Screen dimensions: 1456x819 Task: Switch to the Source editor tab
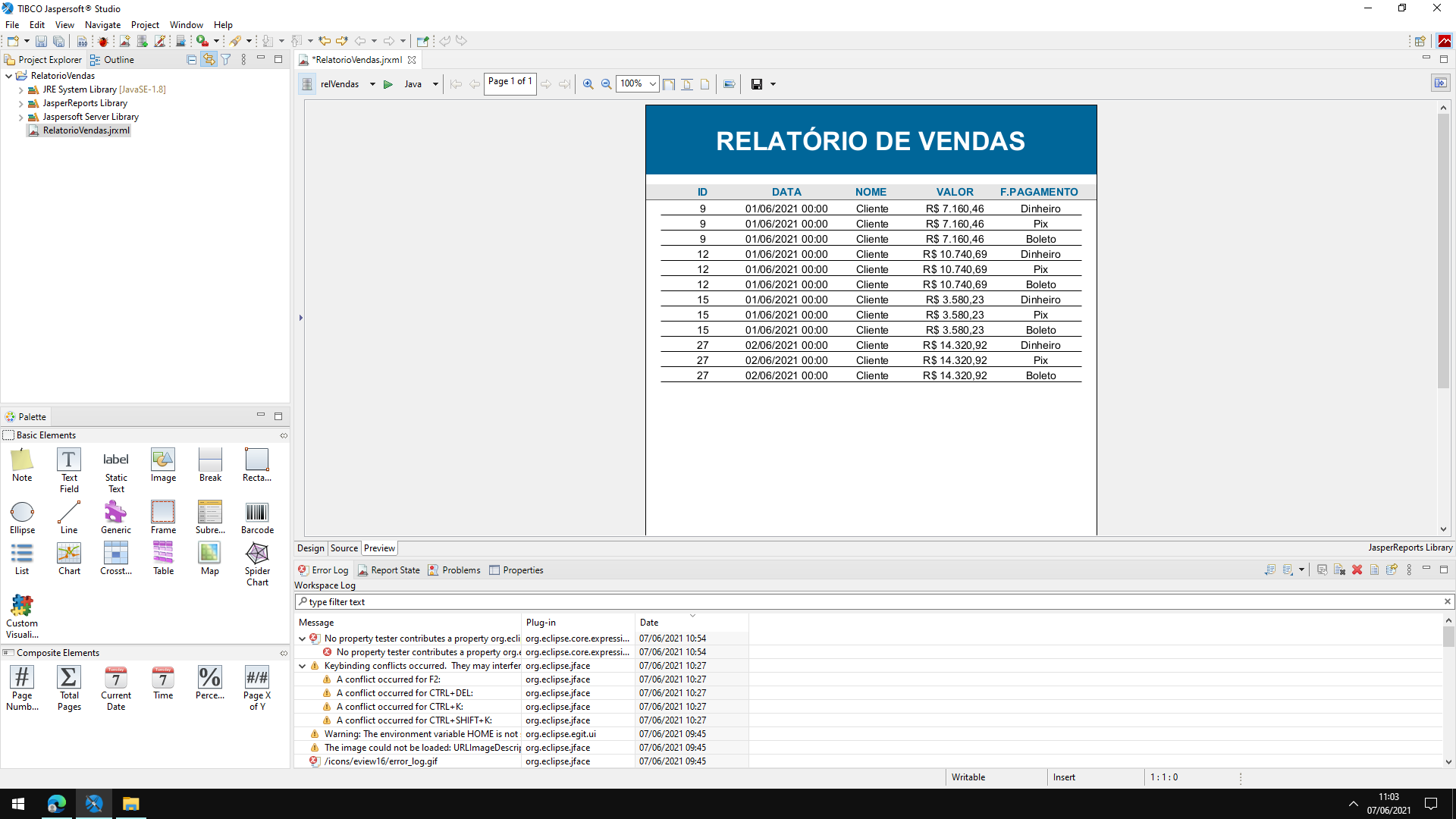point(344,548)
